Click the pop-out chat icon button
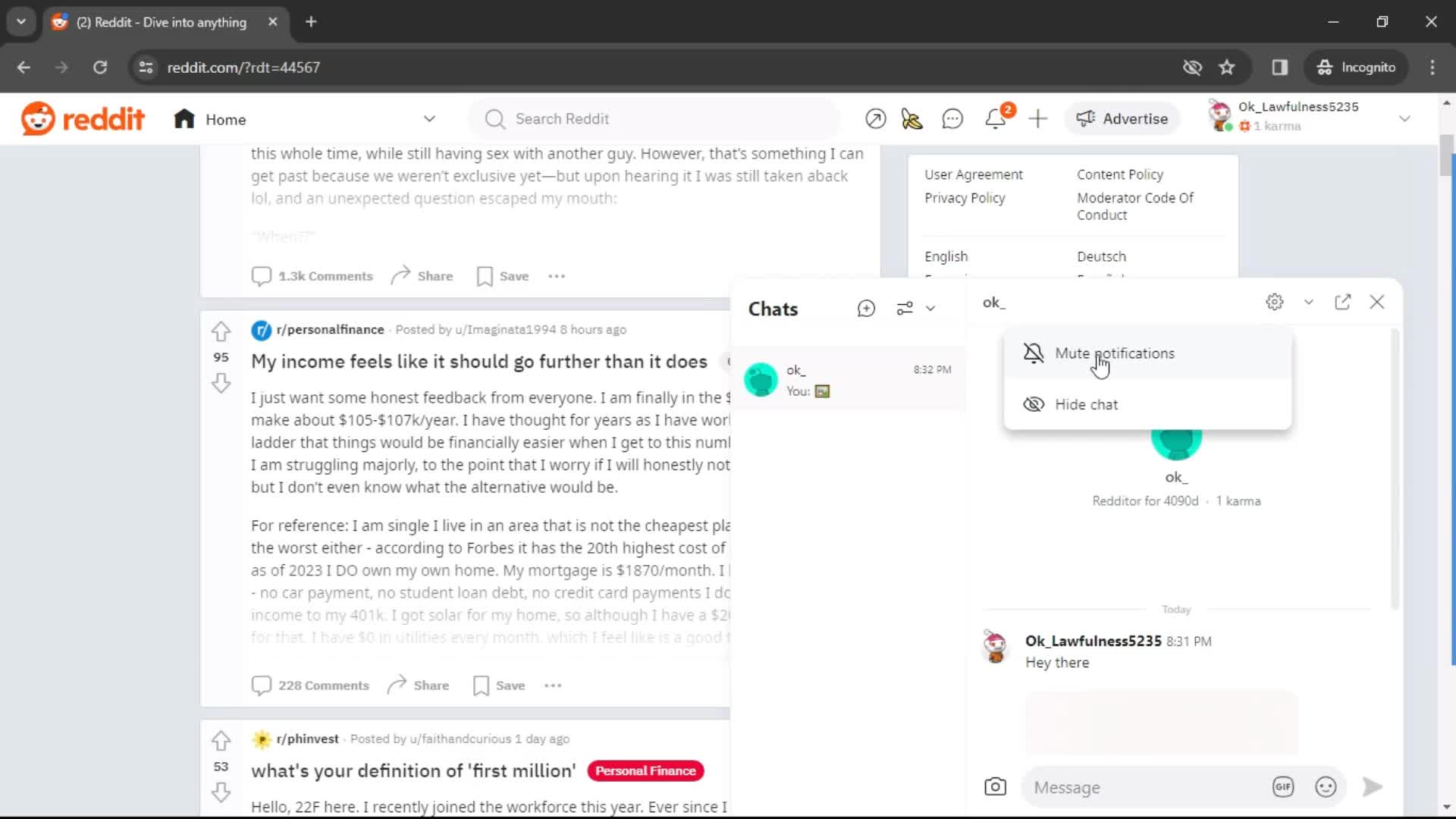Image resolution: width=1456 pixels, height=819 pixels. [1345, 301]
